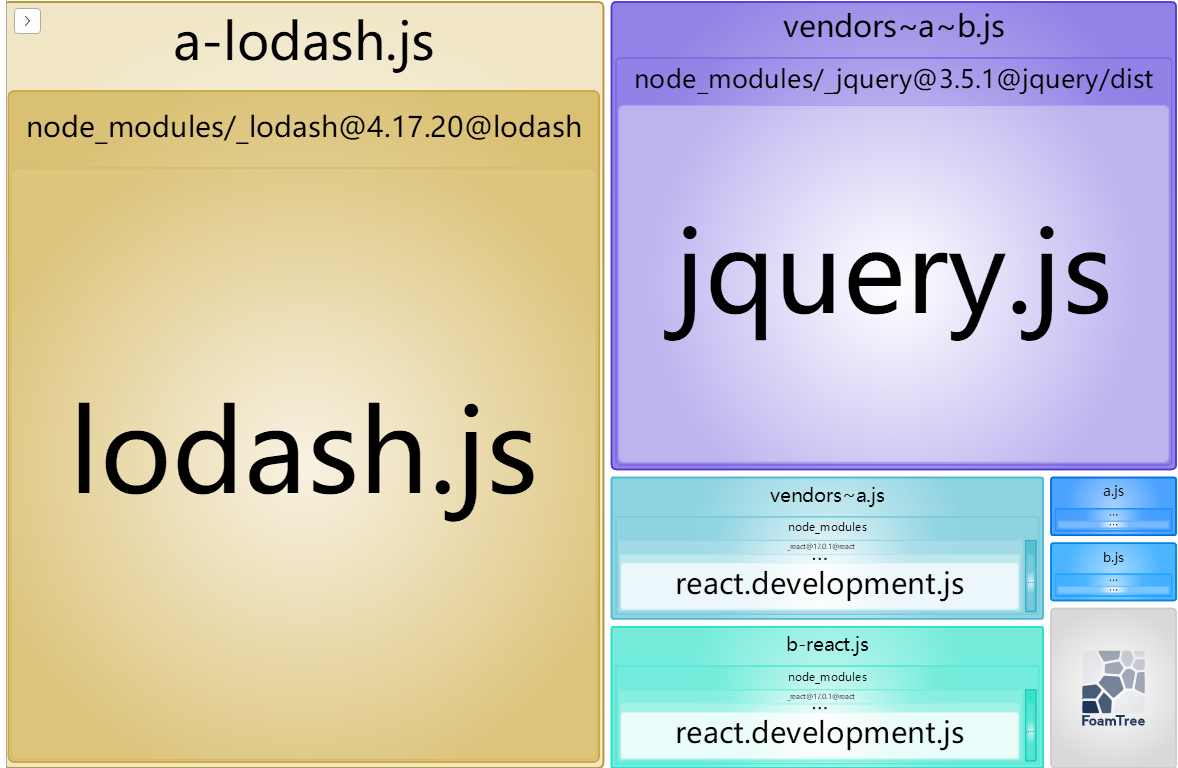Click the lodash.js module block
The width and height of the screenshot is (1178, 768).
pos(304,464)
